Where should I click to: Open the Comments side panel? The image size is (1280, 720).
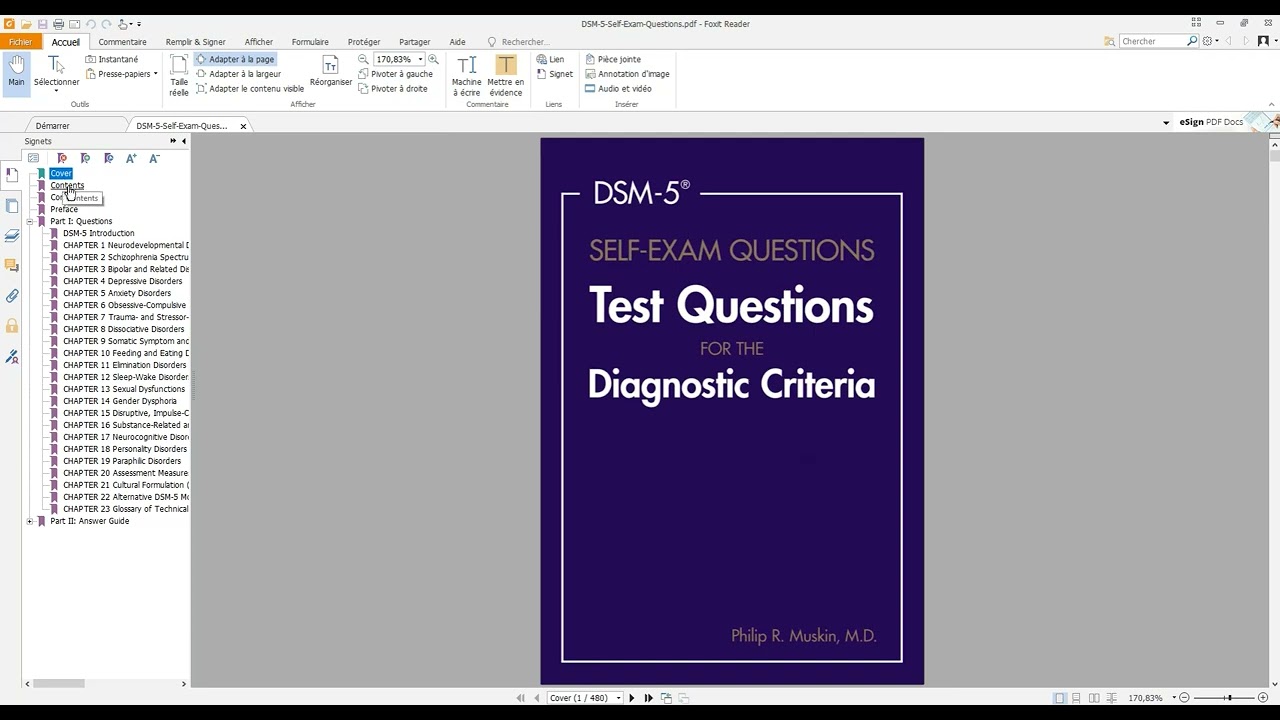pos(12,266)
